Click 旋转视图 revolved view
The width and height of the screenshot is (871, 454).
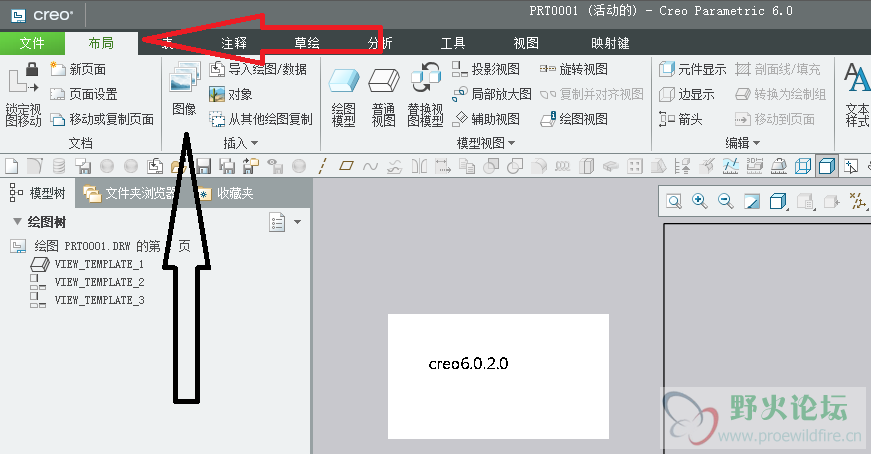point(574,69)
